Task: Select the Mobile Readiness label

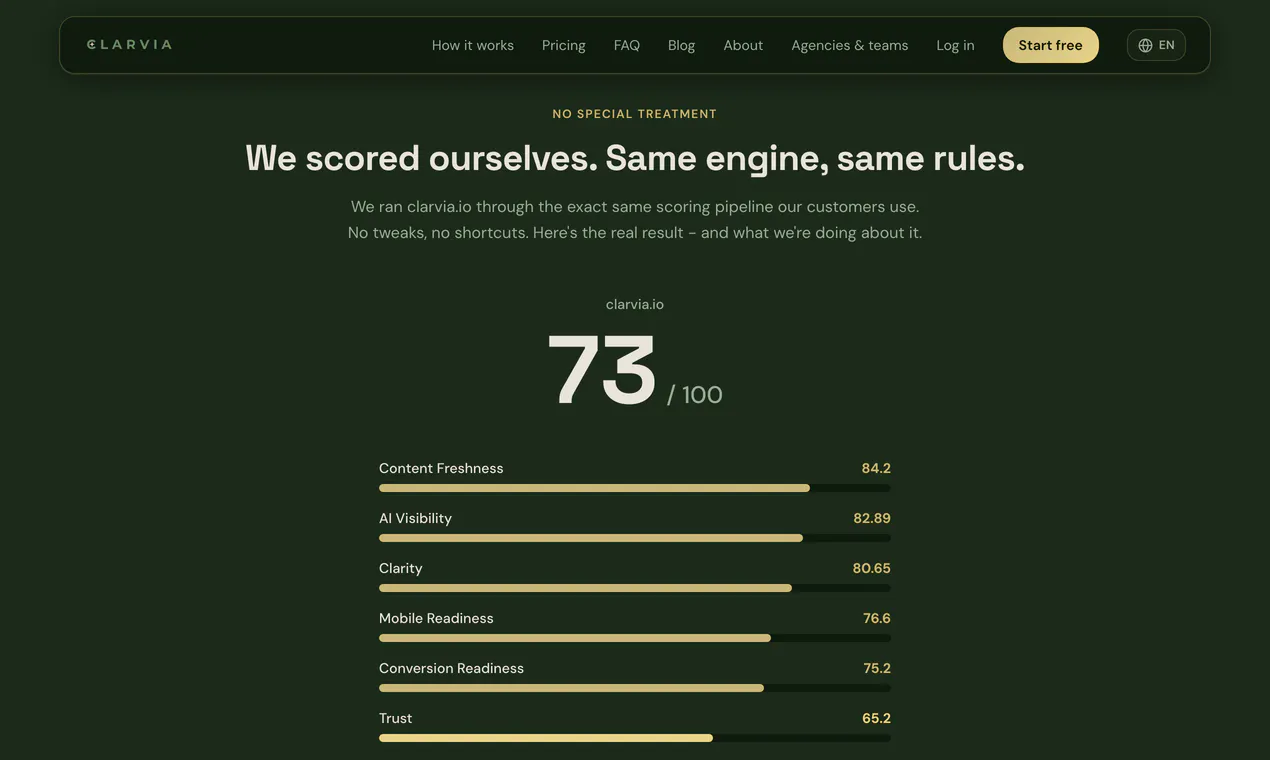Action: click(x=436, y=618)
